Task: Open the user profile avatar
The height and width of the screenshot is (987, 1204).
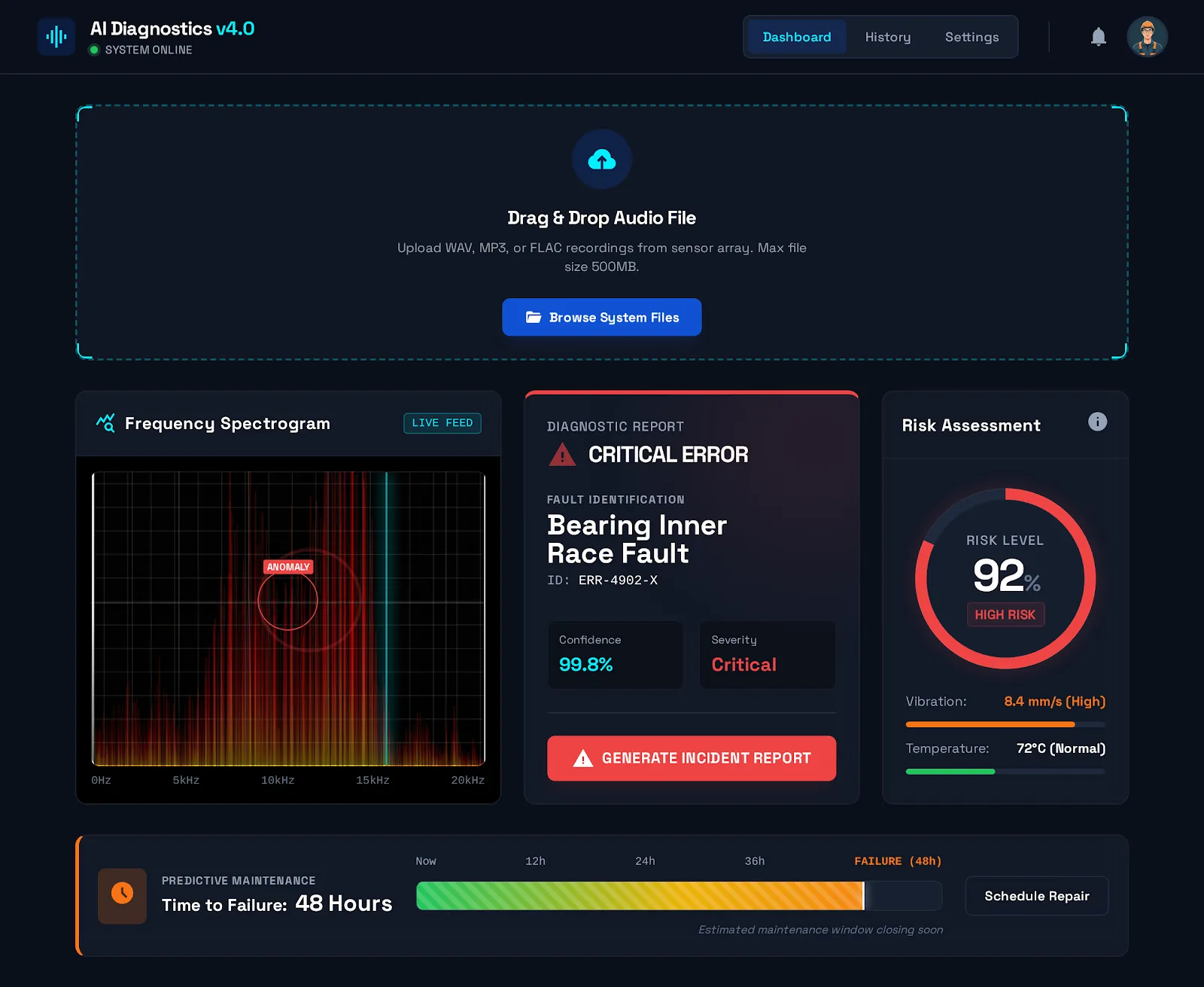Action: click(1147, 37)
